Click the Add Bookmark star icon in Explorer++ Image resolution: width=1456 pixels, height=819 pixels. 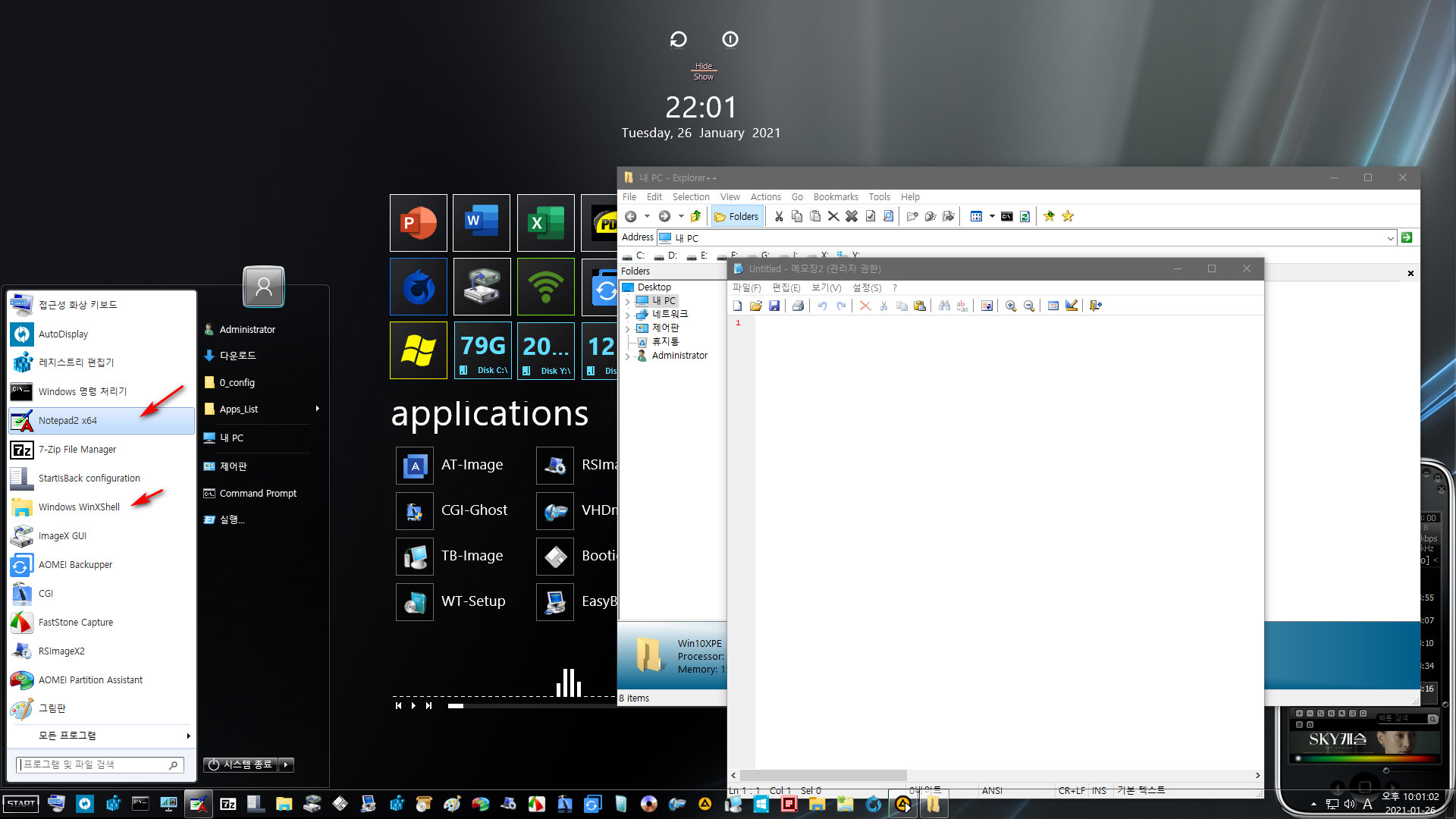pos(1050,216)
